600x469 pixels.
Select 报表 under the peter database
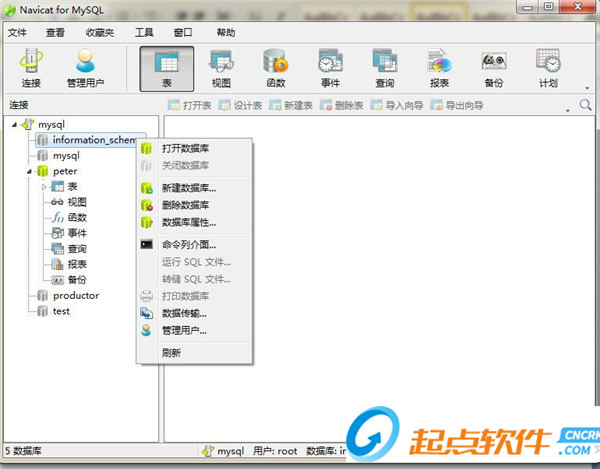click(x=69, y=264)
